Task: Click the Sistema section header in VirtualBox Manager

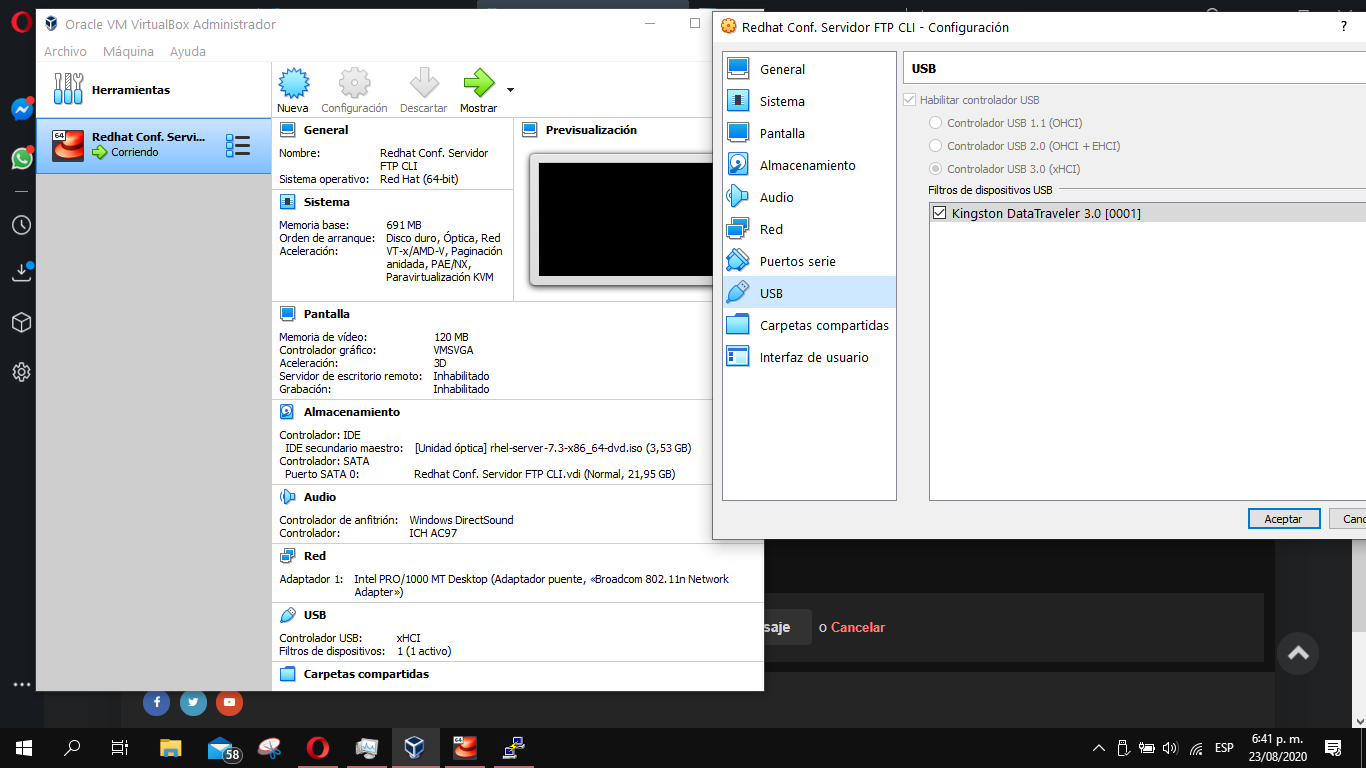Action: (x=326, y=202)
